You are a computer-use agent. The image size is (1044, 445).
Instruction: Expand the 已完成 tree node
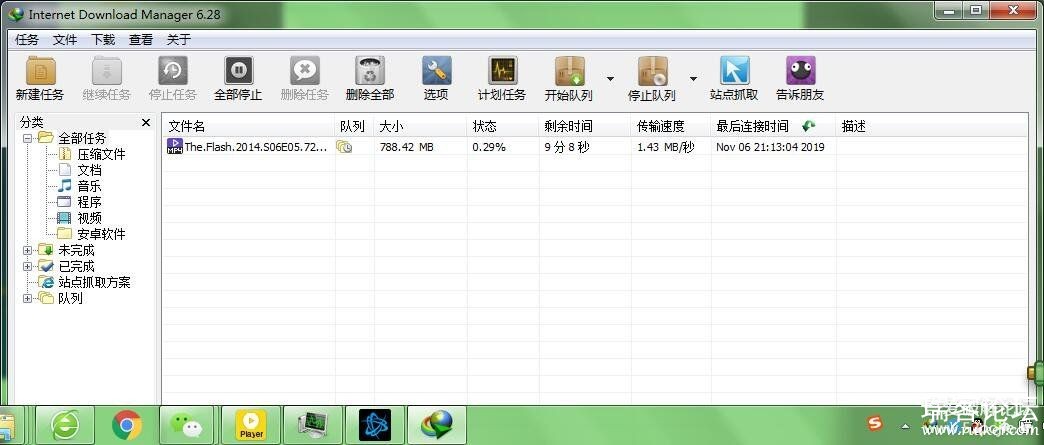28,266
